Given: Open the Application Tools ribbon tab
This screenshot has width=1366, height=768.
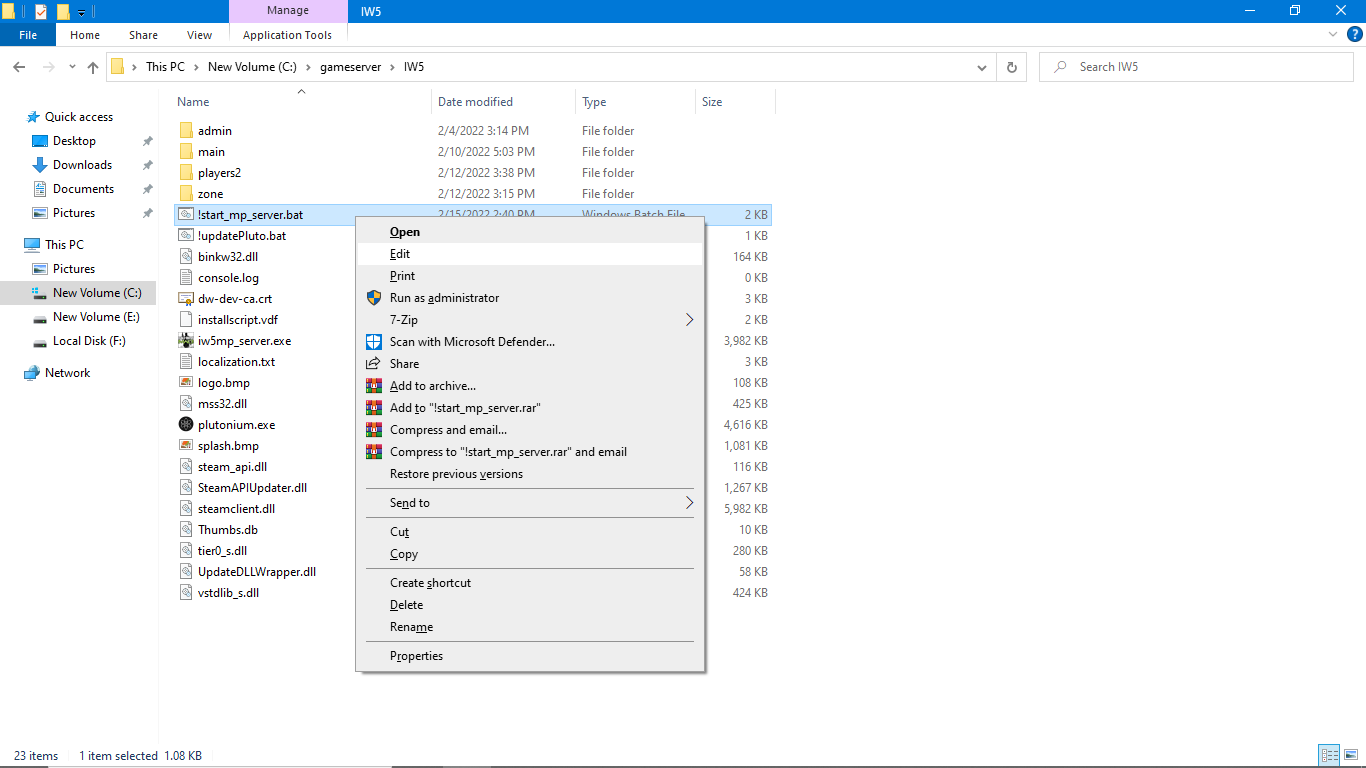Looking at the screenshot, I should pyautogui.click(x=287, y=35).
